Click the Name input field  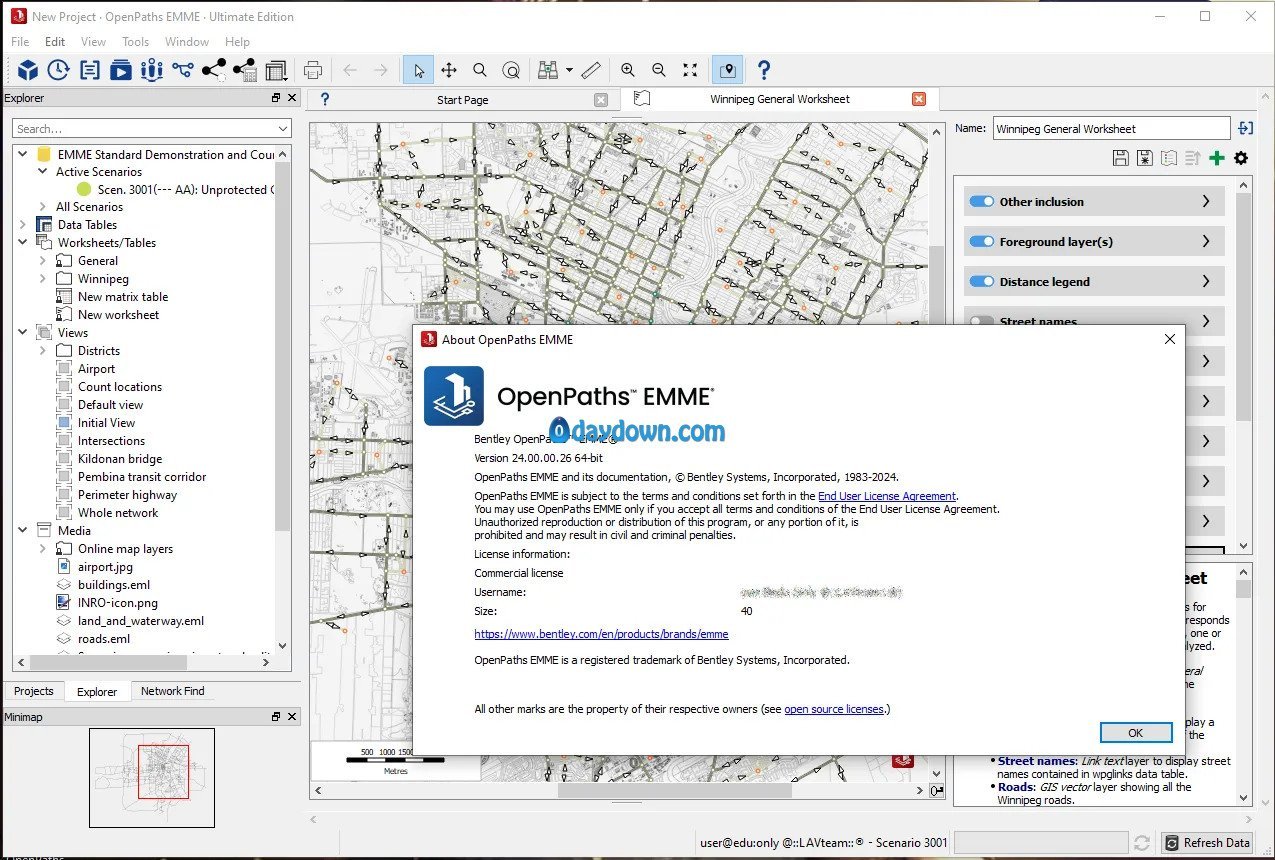[x=1110, y=128]
